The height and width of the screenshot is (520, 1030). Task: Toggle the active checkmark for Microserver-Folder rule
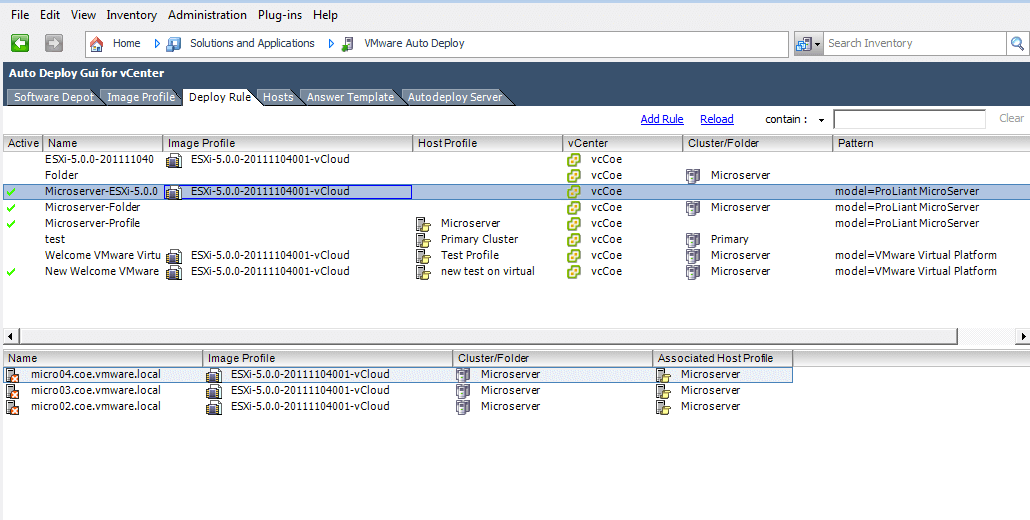(x=11, y=207)
